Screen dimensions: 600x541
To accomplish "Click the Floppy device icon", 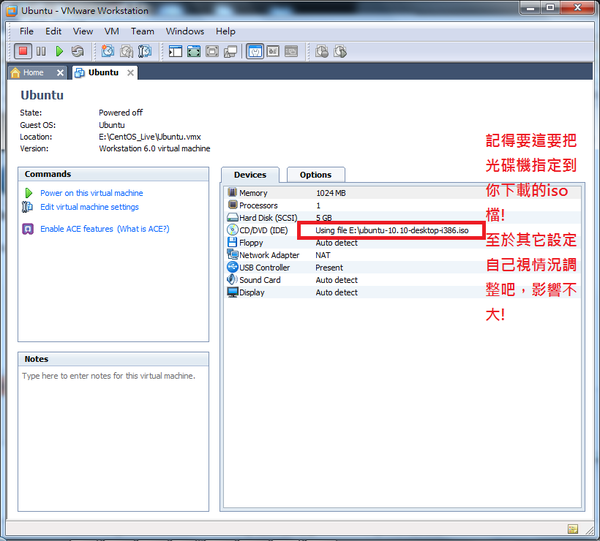I will click(x=232, y=242).
